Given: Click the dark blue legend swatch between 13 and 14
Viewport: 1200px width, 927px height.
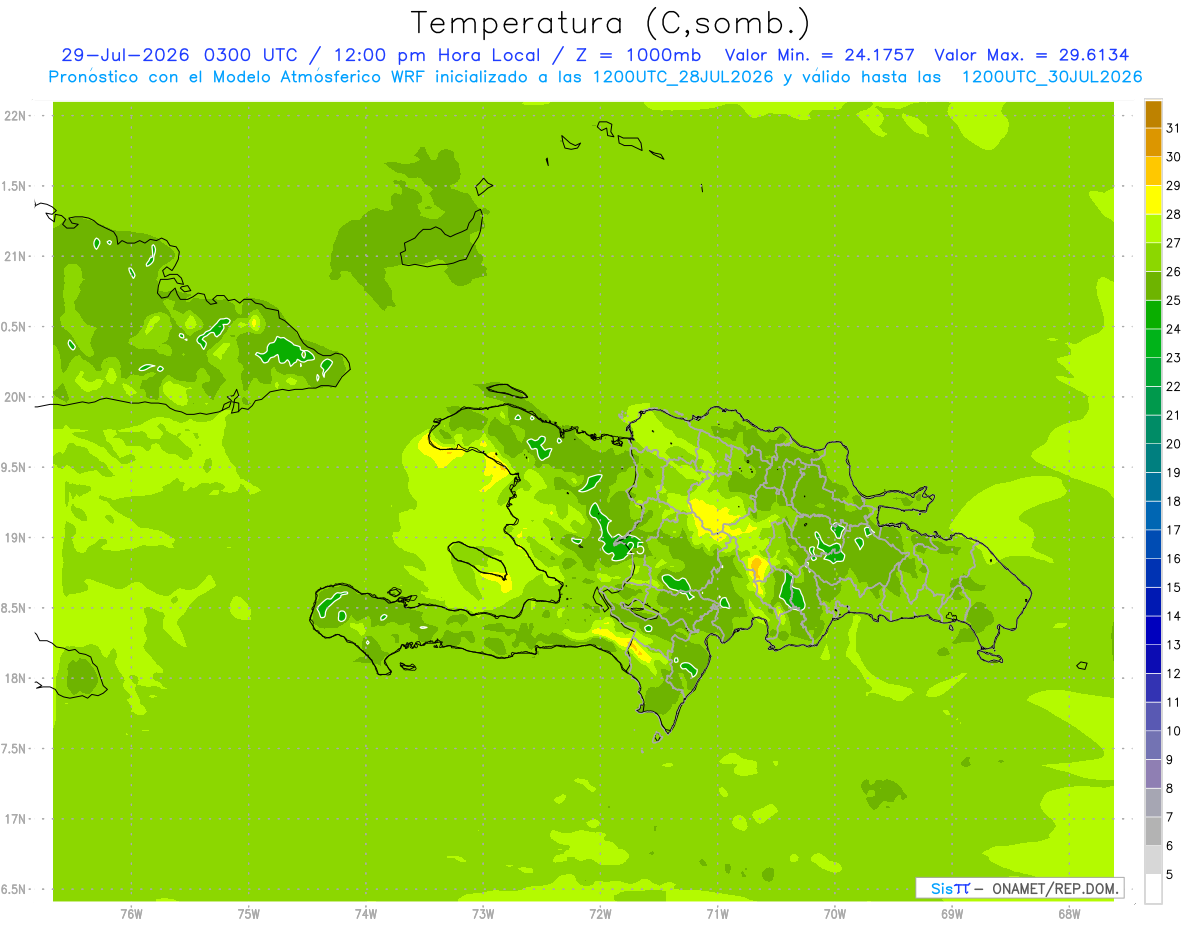Looking at the screenshot, I should tap(1153, 630).
